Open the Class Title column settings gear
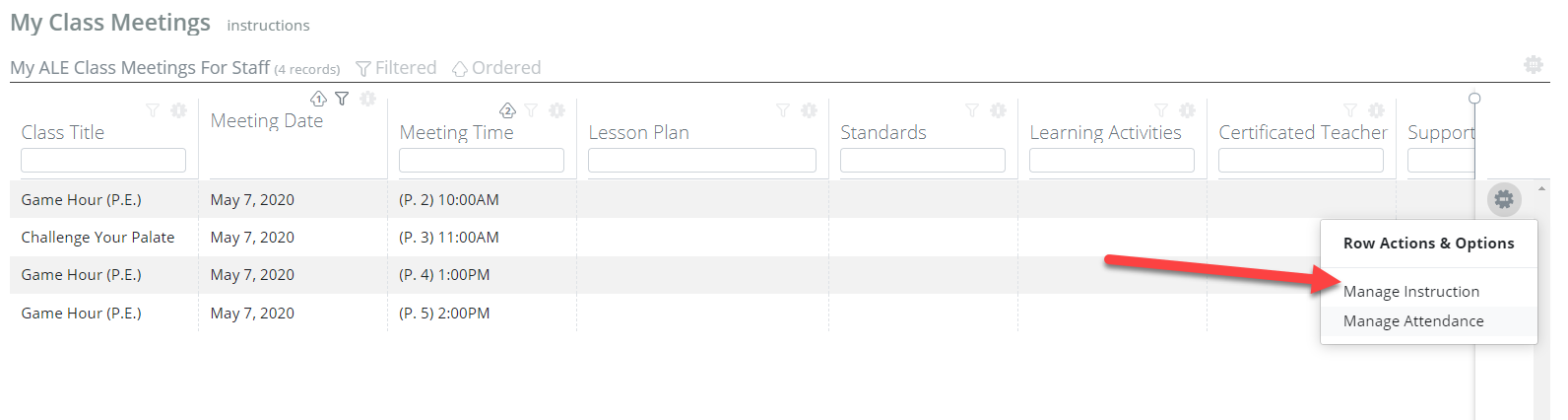Viewport: 1568px width, 420px height. (178, 110)
